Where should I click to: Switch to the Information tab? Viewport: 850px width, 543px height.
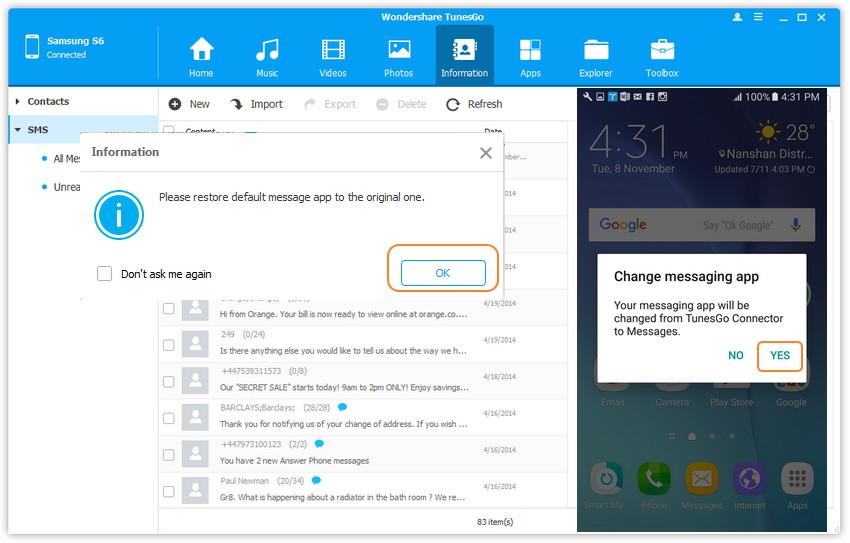coord(464,56)
